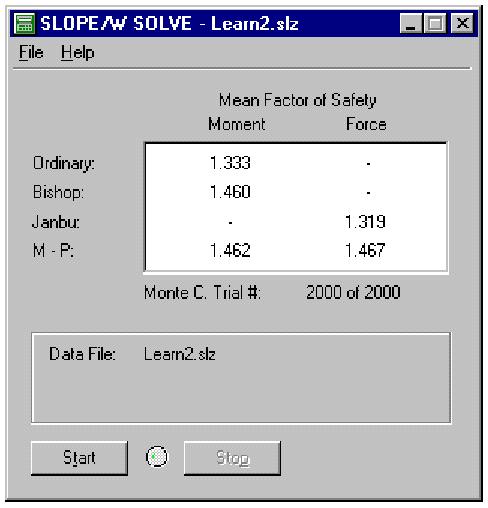Maximize the SLOPE/W SOLVE window
The image size is (488, 508).
pos(435,23)
